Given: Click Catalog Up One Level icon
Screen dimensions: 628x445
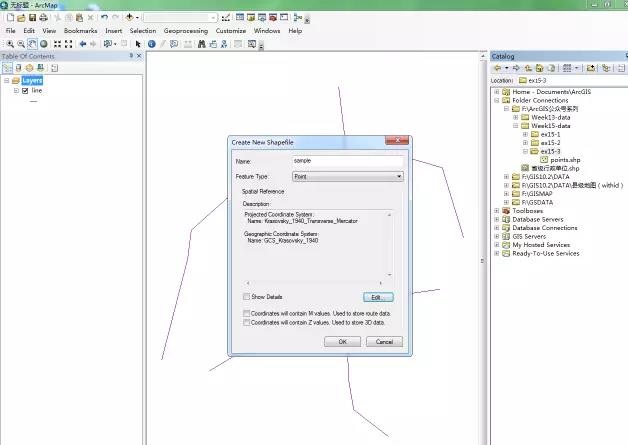Looking at the screenshot, I should coord(528,68).
